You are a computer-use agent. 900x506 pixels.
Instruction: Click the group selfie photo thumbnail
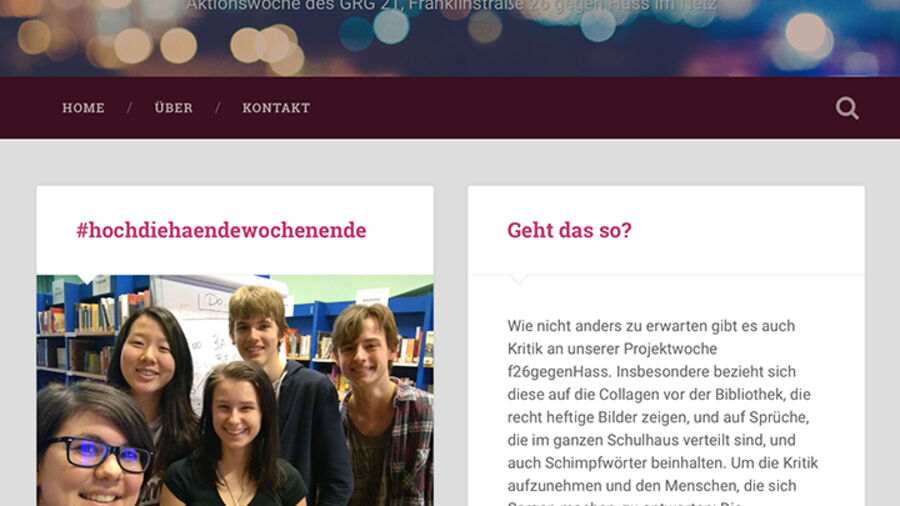click(235, 390)
